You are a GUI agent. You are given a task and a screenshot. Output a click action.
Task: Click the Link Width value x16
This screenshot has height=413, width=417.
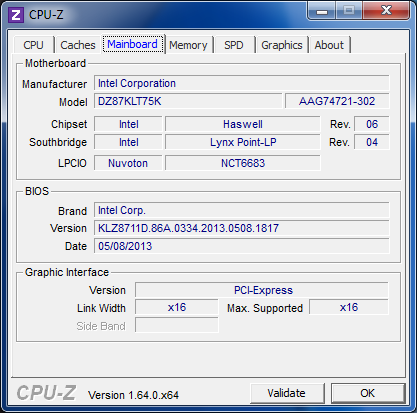(177, 307)
